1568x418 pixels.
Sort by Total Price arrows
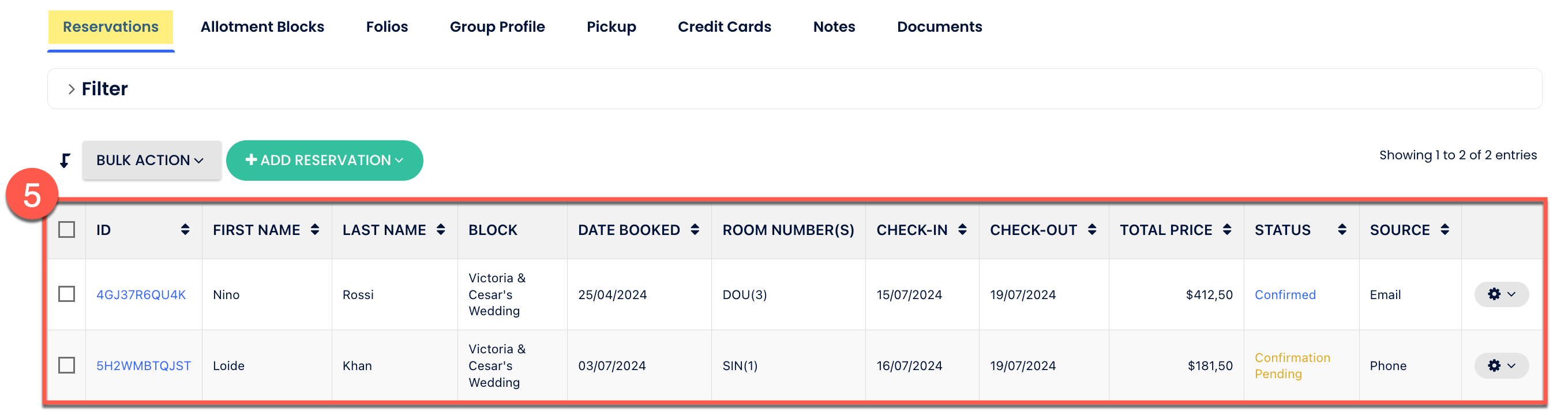1227,230
